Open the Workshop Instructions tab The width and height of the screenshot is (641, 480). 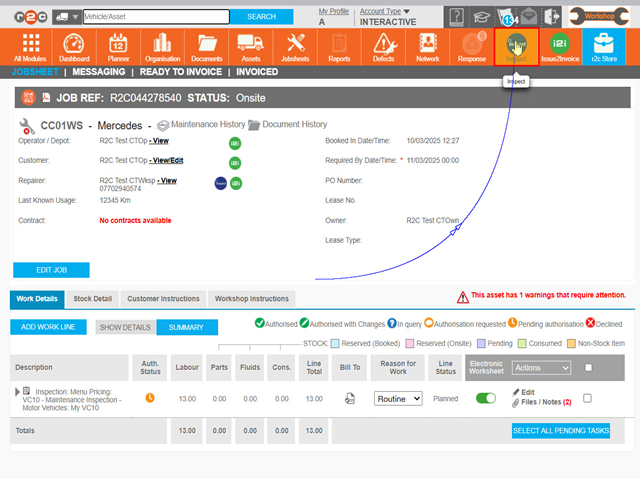coord(252,299)
